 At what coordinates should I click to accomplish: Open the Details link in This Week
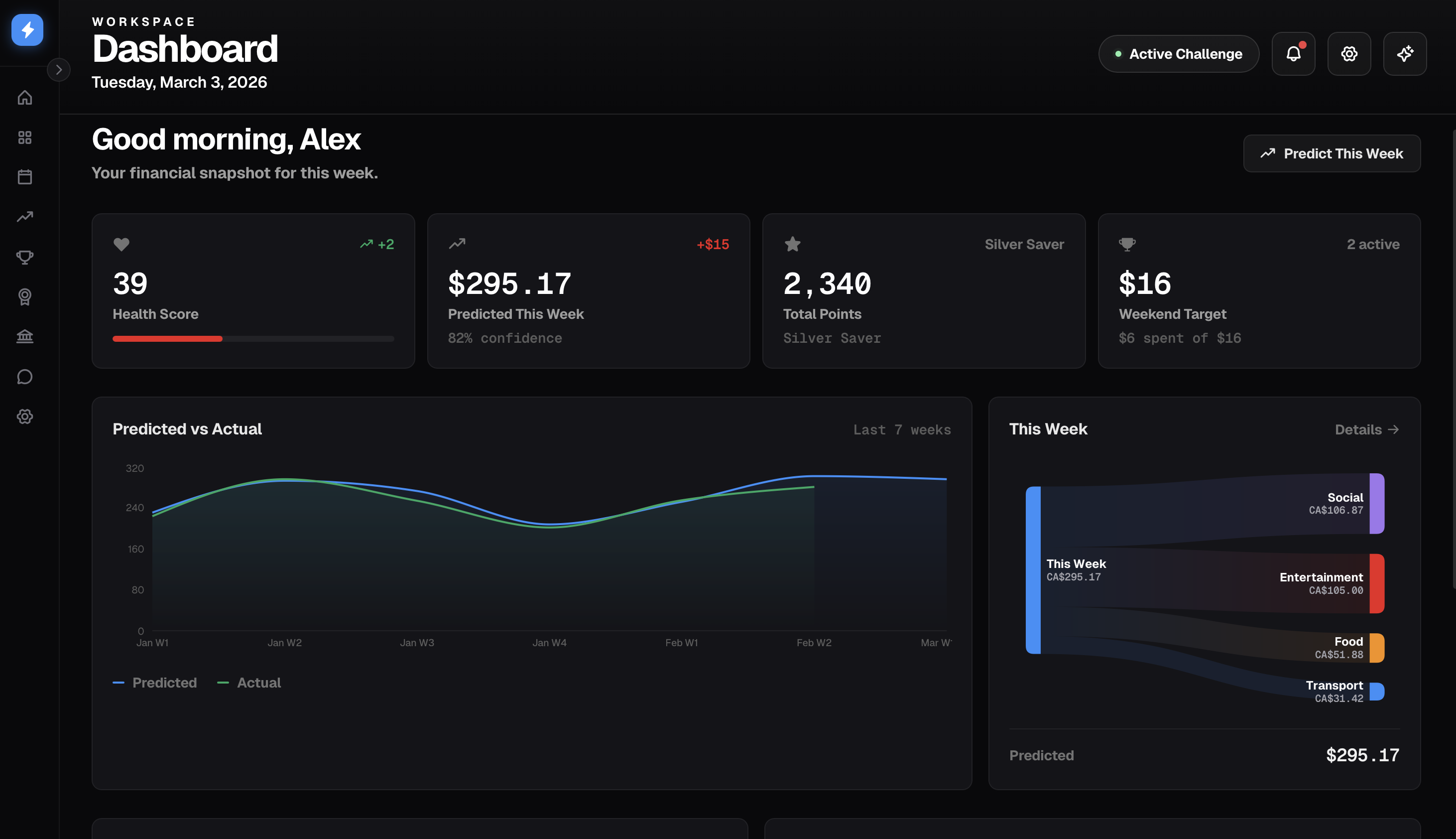(1366, 429)
